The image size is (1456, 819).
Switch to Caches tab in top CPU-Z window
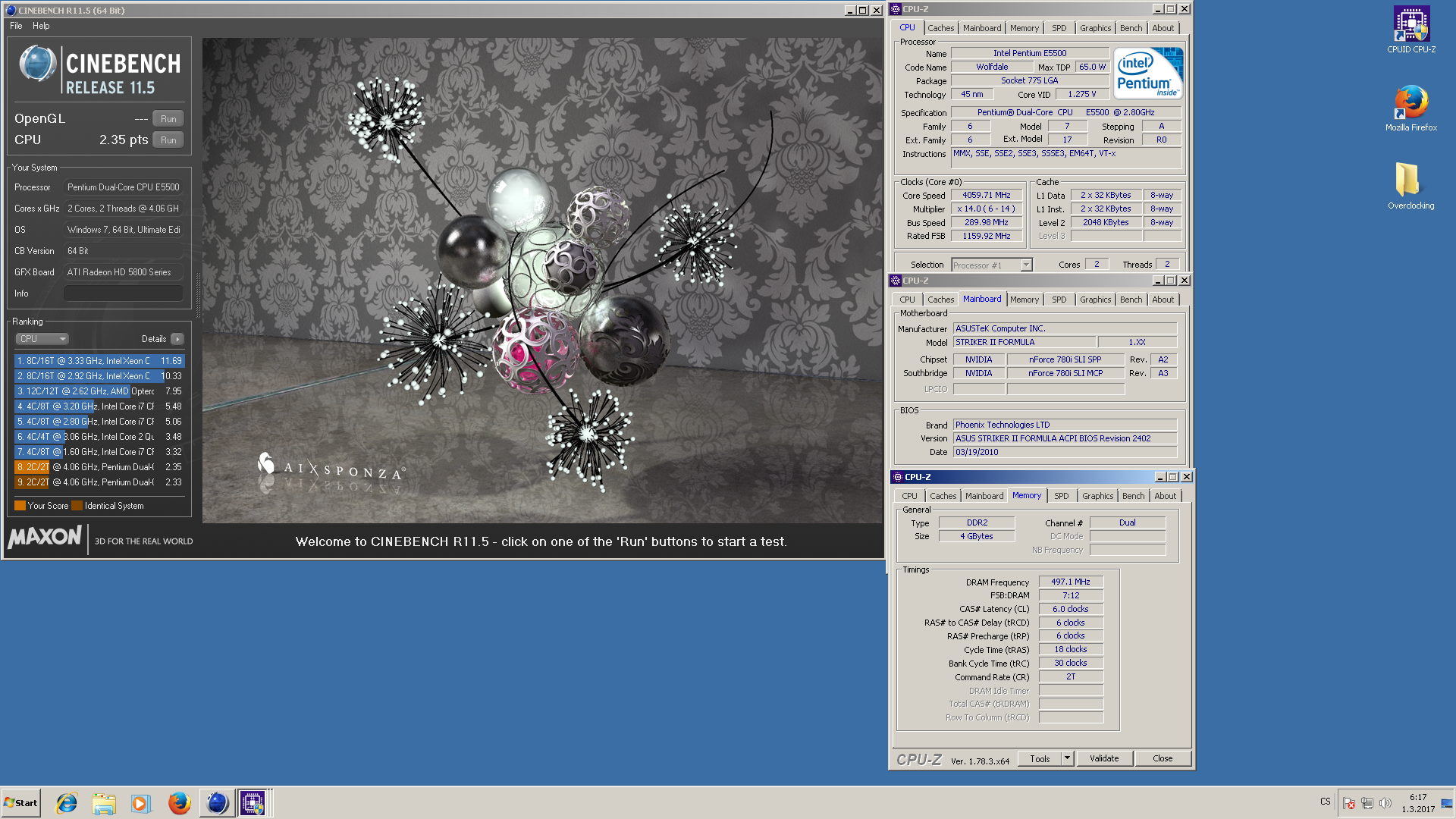pyautogui.click(x=941, y=28)
